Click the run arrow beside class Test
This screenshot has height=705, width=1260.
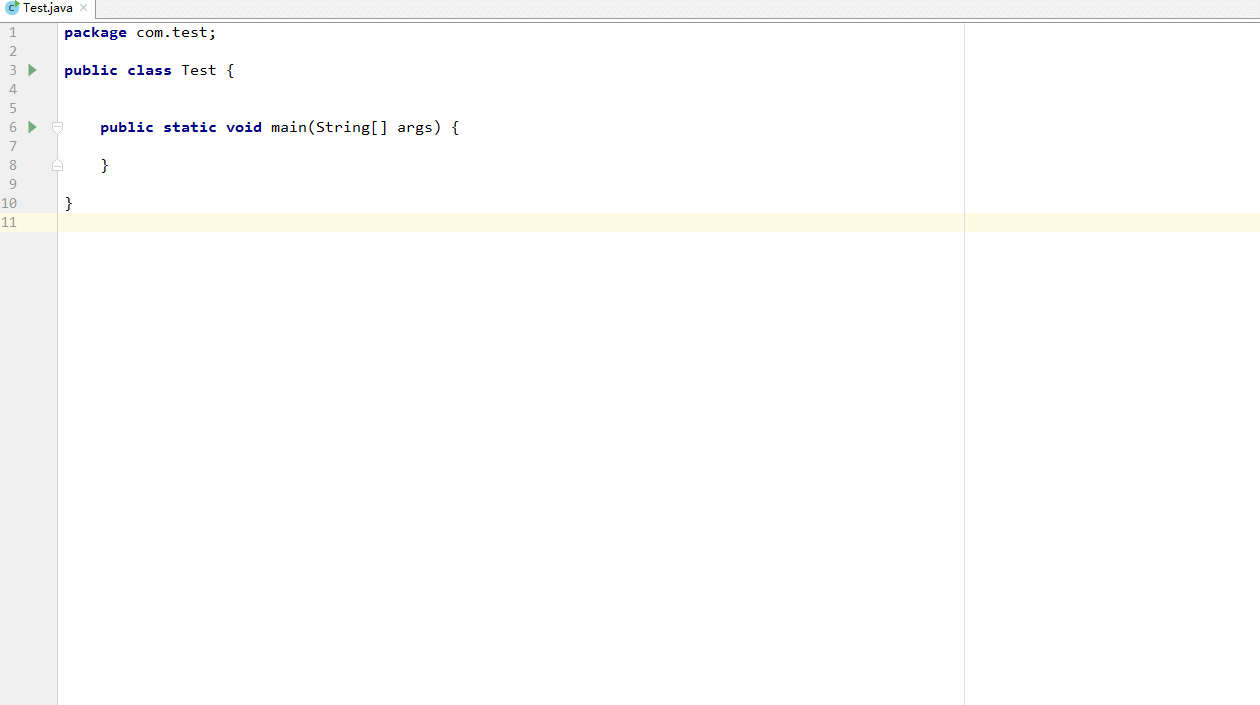[x=32, y=70]
